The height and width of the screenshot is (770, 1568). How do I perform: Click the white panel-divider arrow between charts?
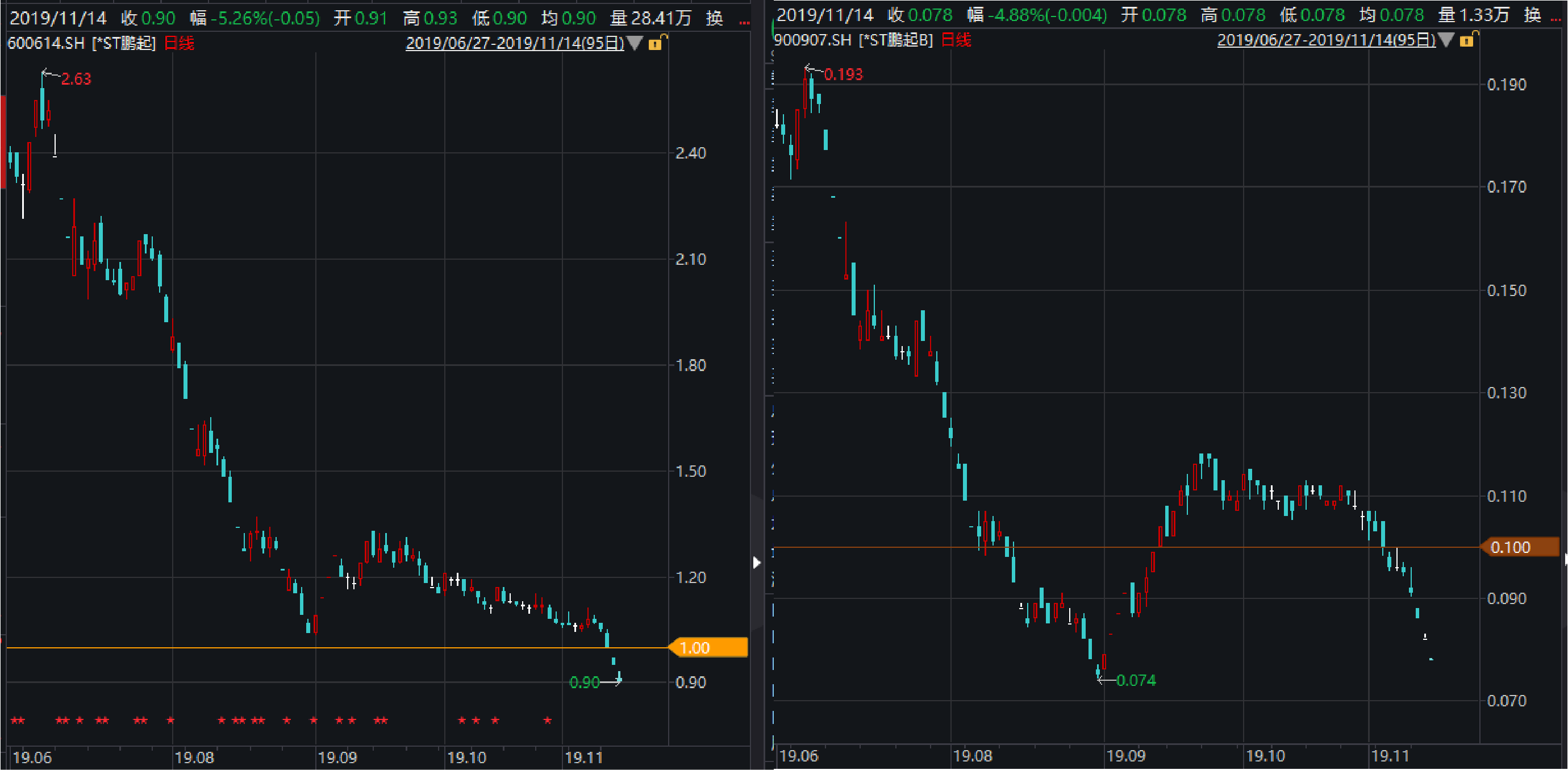point(757,562)
